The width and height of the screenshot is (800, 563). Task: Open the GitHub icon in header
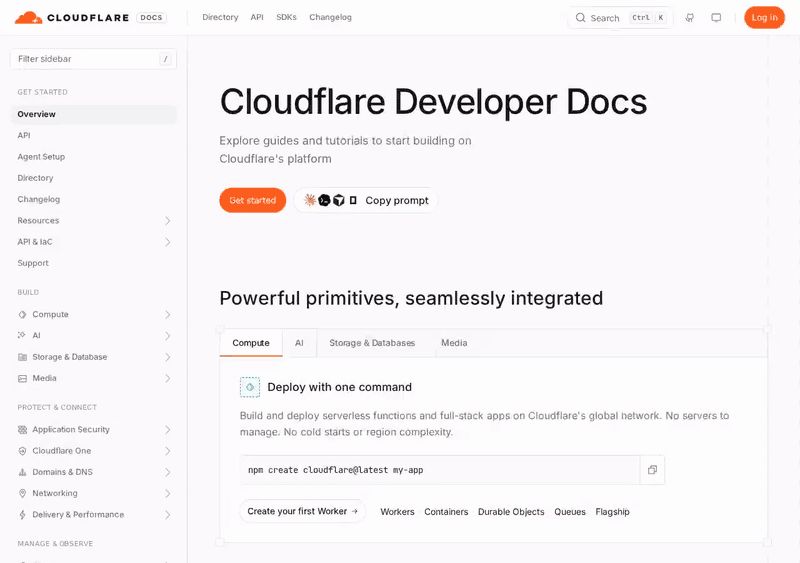pyautogui.click(x=689, y=18)
